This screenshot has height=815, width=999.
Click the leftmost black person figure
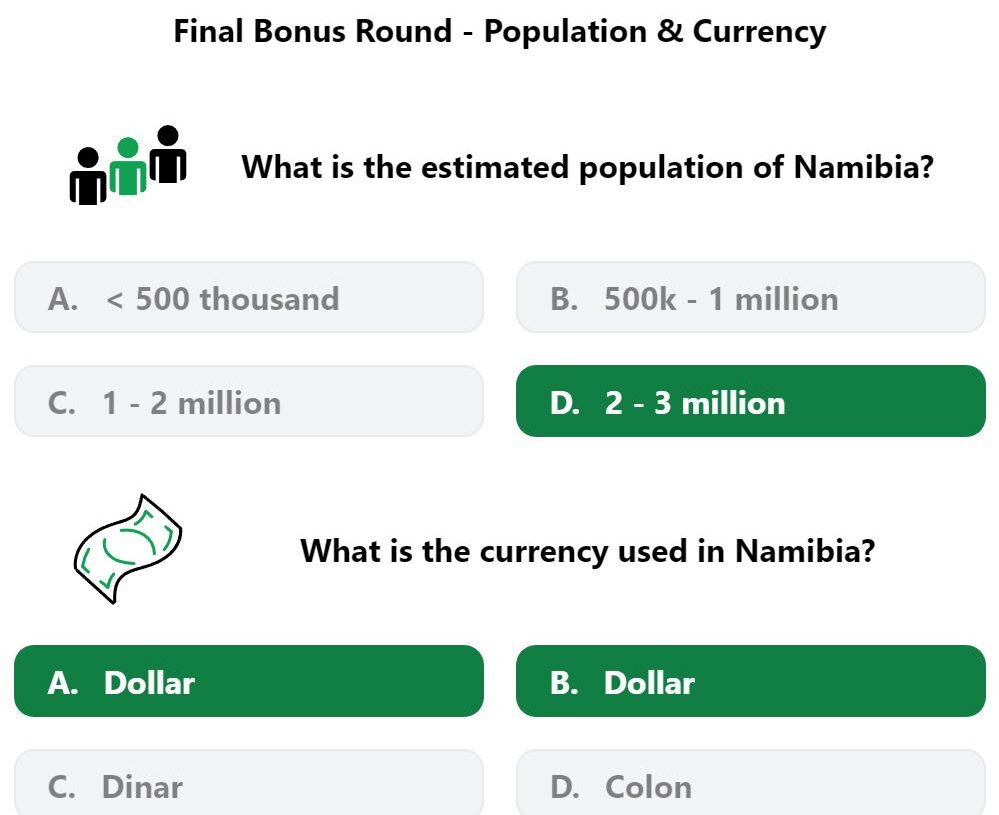point(88,176)
